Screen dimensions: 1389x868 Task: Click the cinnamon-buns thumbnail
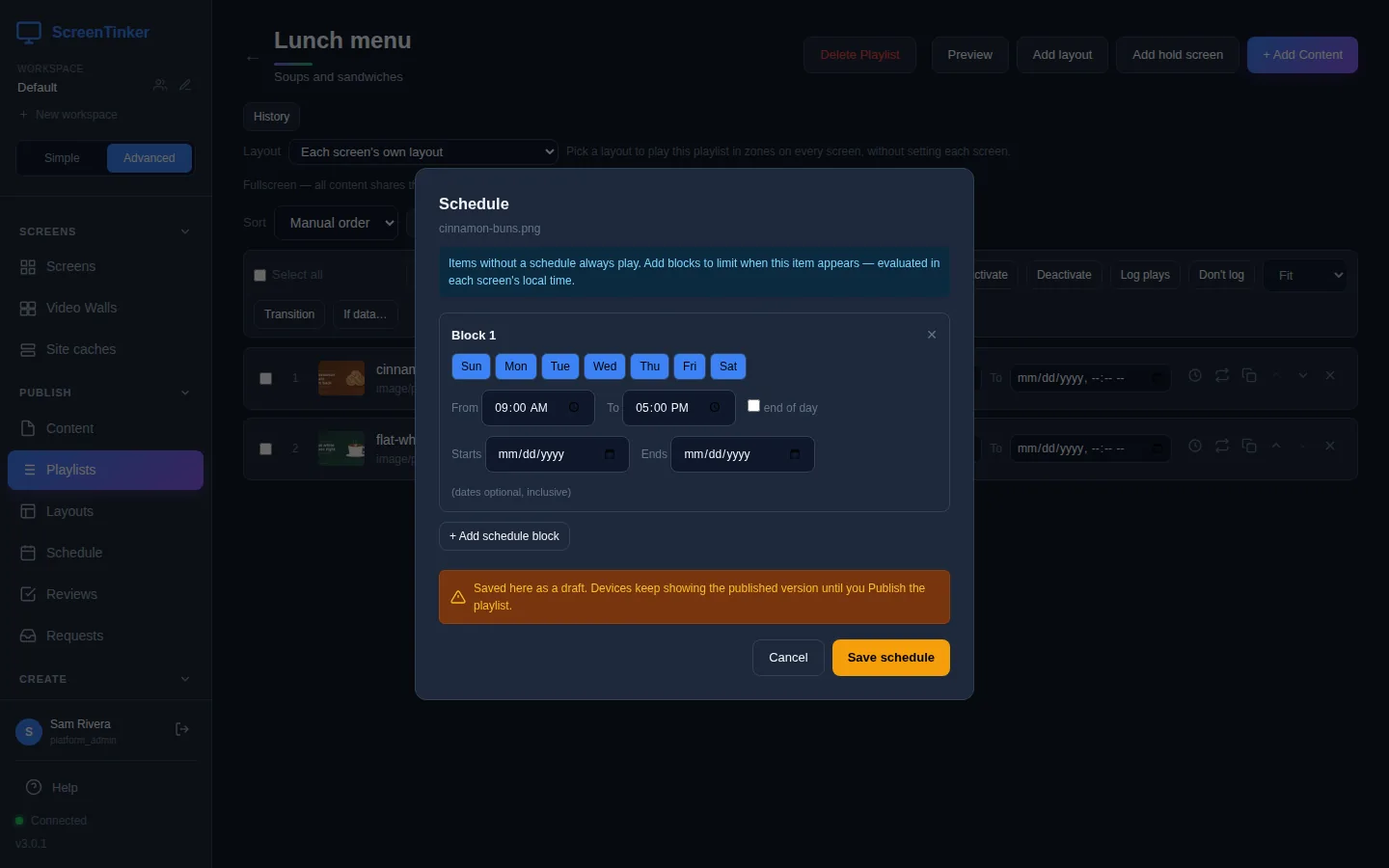(x=341, y=378)
